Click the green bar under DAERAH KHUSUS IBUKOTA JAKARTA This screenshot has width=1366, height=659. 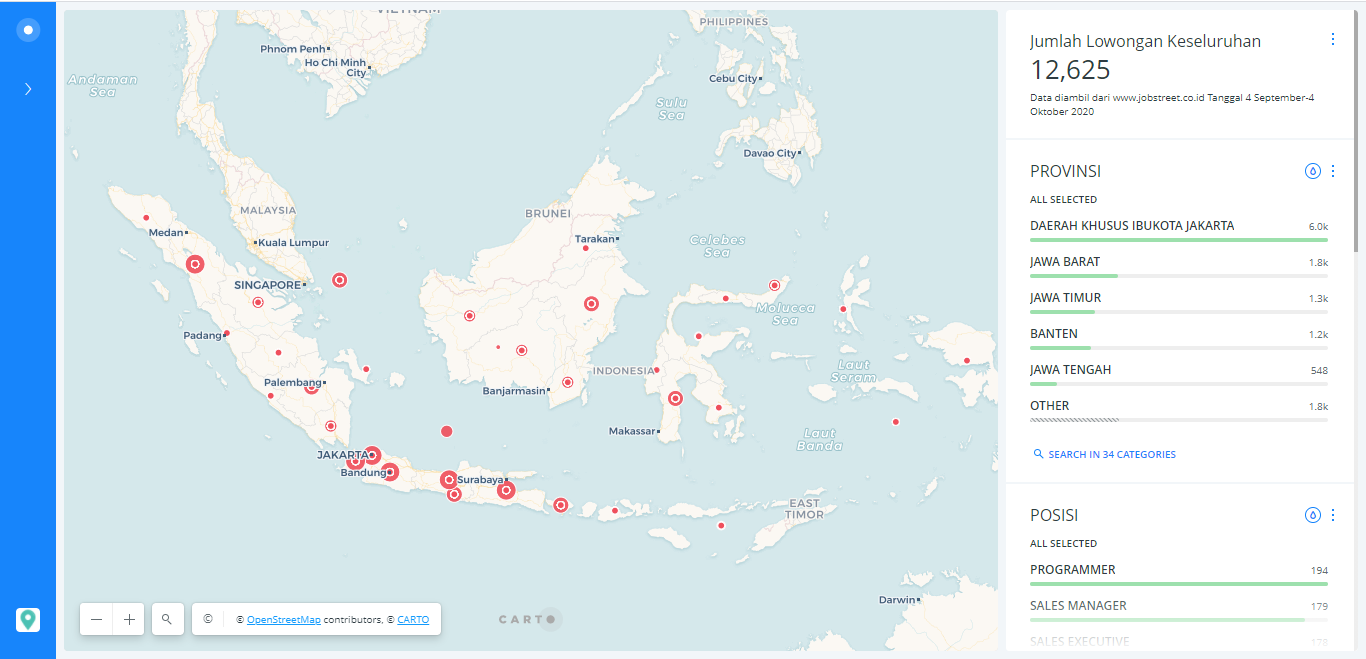1179,240
